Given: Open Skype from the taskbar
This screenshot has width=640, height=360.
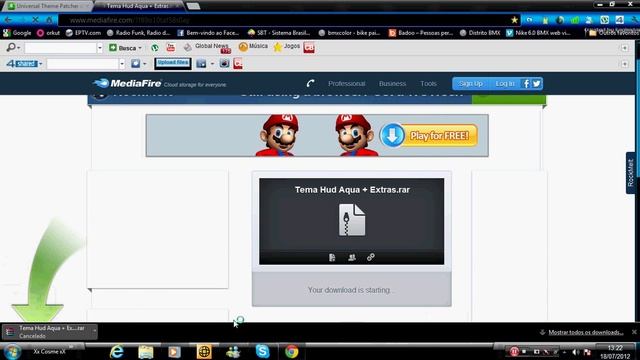Looking at the screenshot, I should pos(262,351).
